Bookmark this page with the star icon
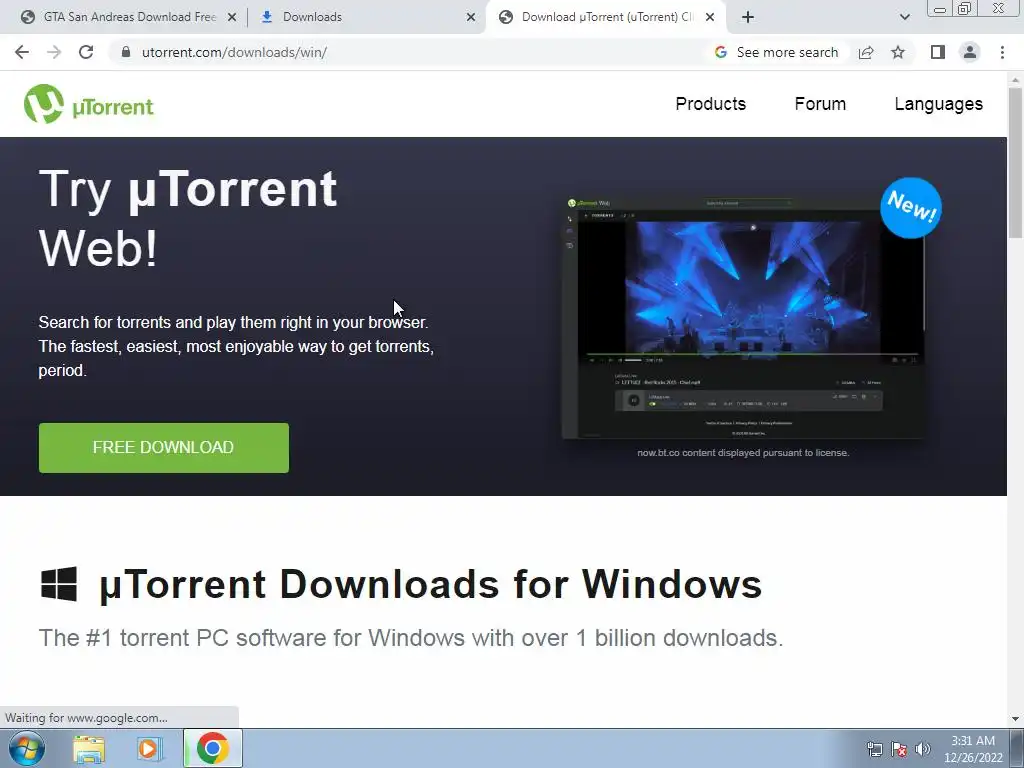 coord(898,52)
